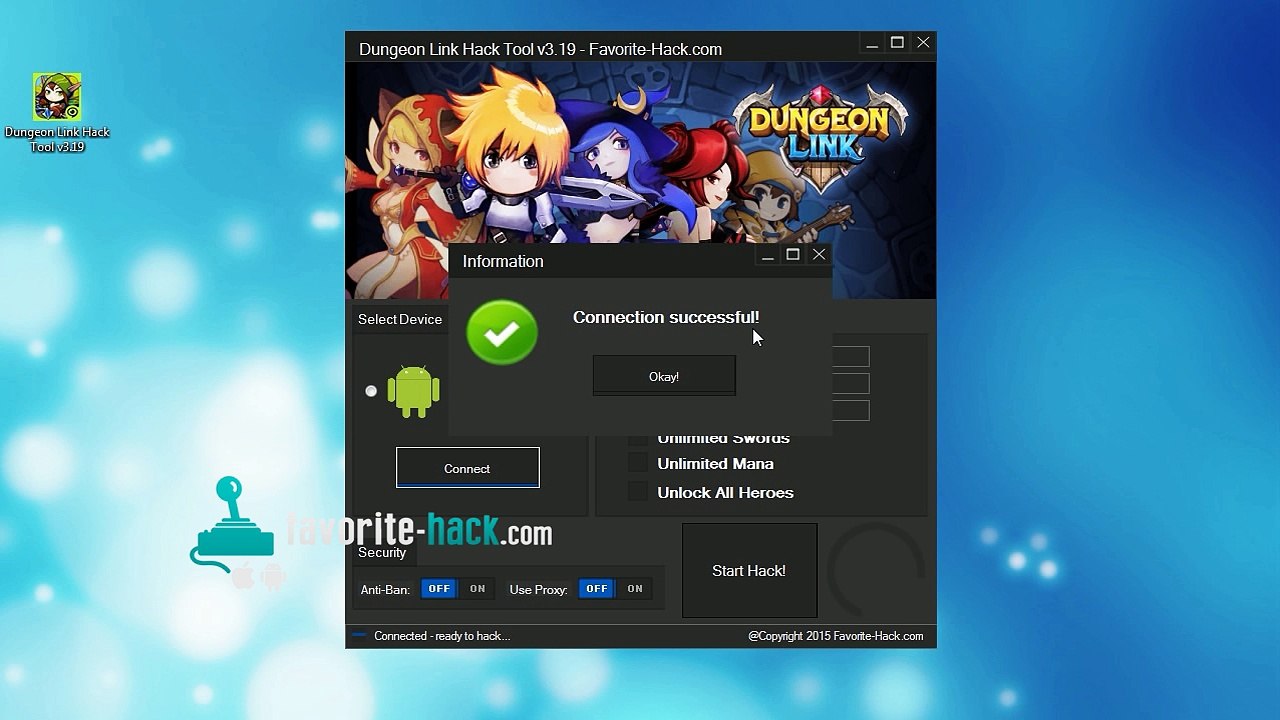Click the '@Copyright 2015 Favorite-Hack.com' text

836,636
